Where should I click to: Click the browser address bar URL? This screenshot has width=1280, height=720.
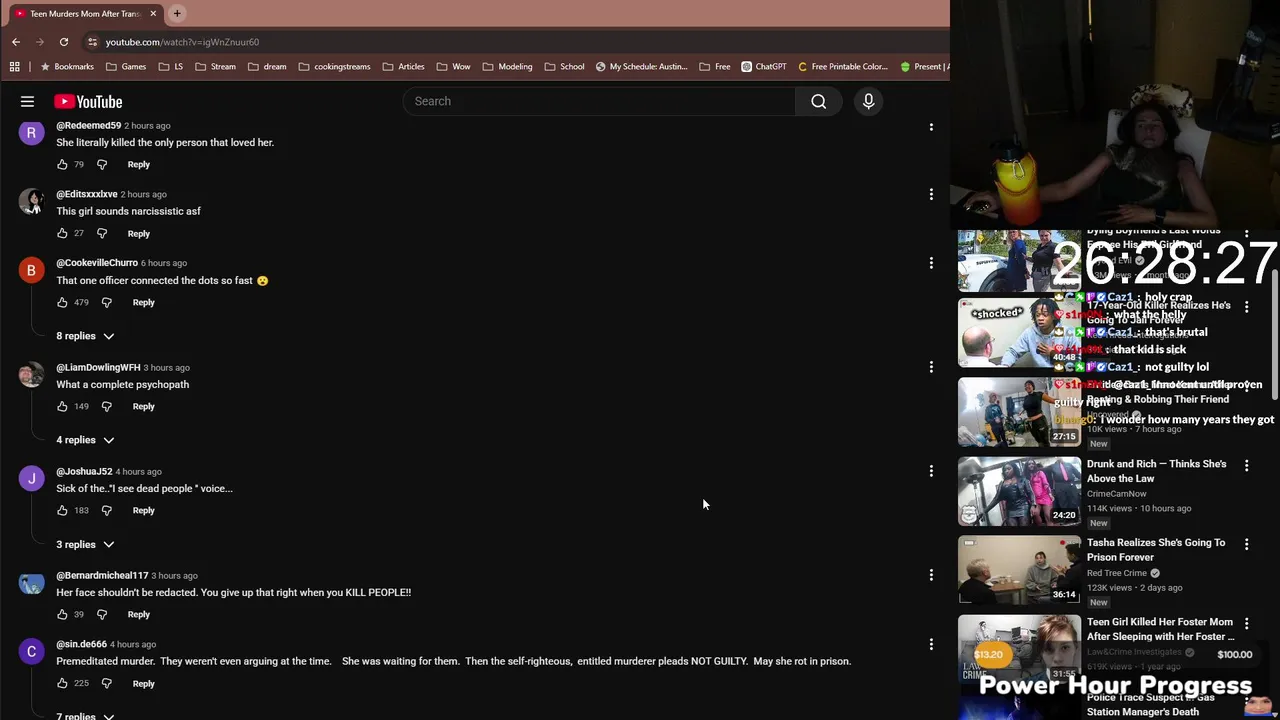tap(182, 42)
